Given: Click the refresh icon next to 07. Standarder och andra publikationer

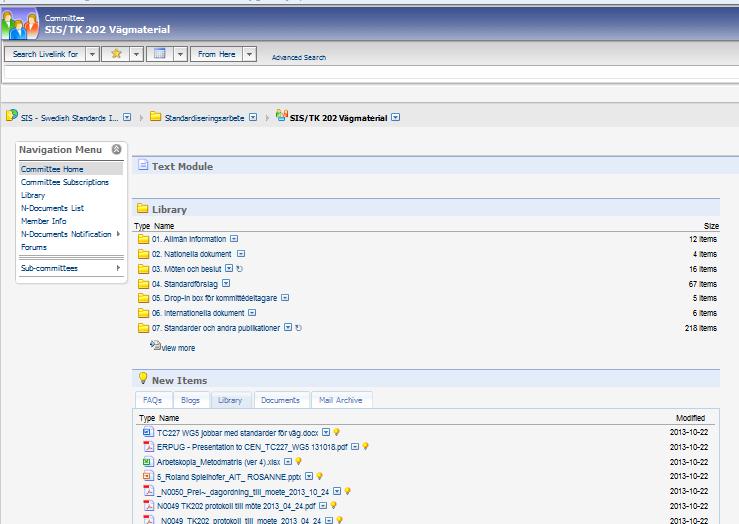Looking at the screenshot, I should click(x=298, y=328).
